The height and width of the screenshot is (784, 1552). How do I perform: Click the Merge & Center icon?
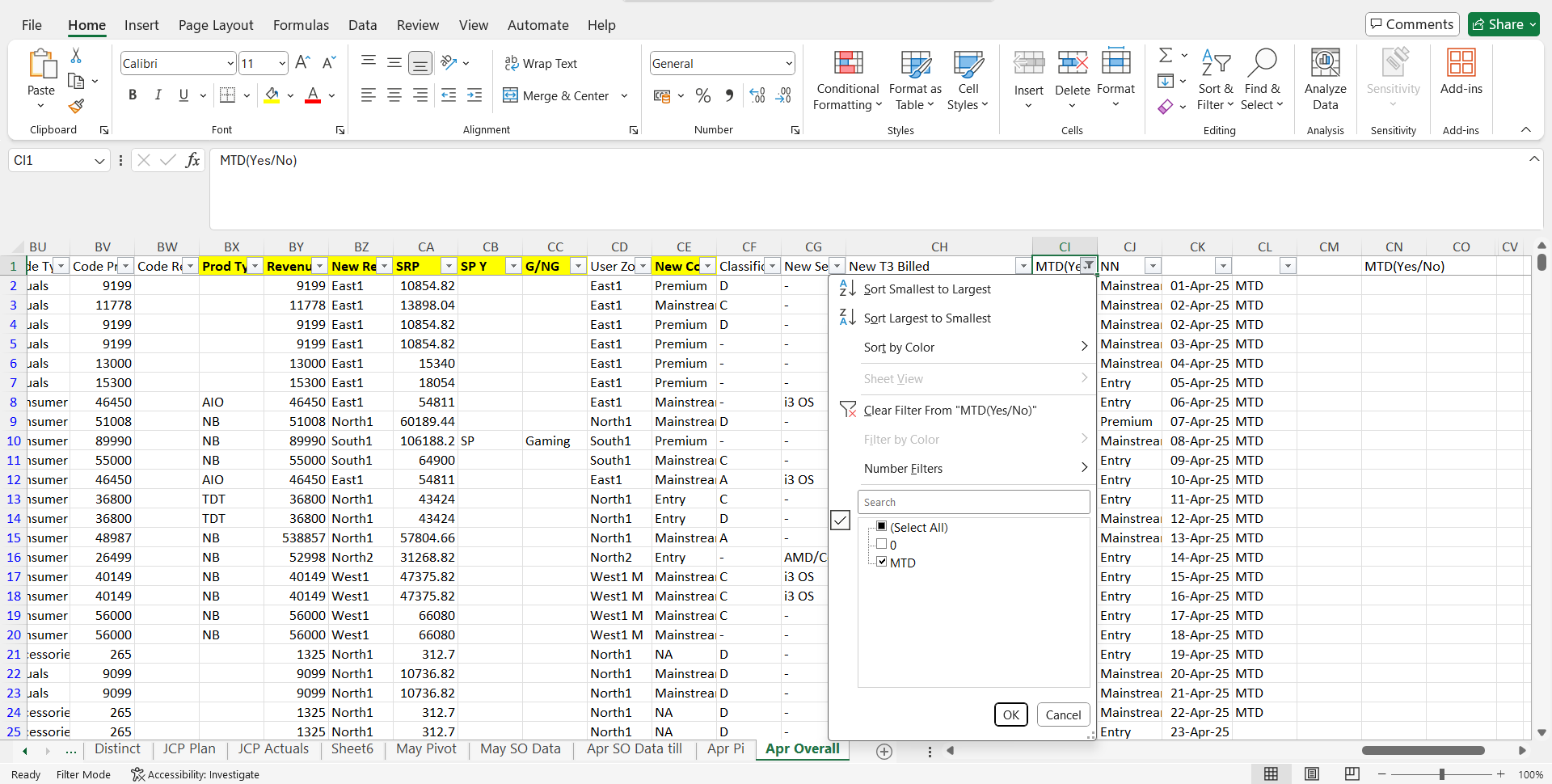[x=511, y=95]
